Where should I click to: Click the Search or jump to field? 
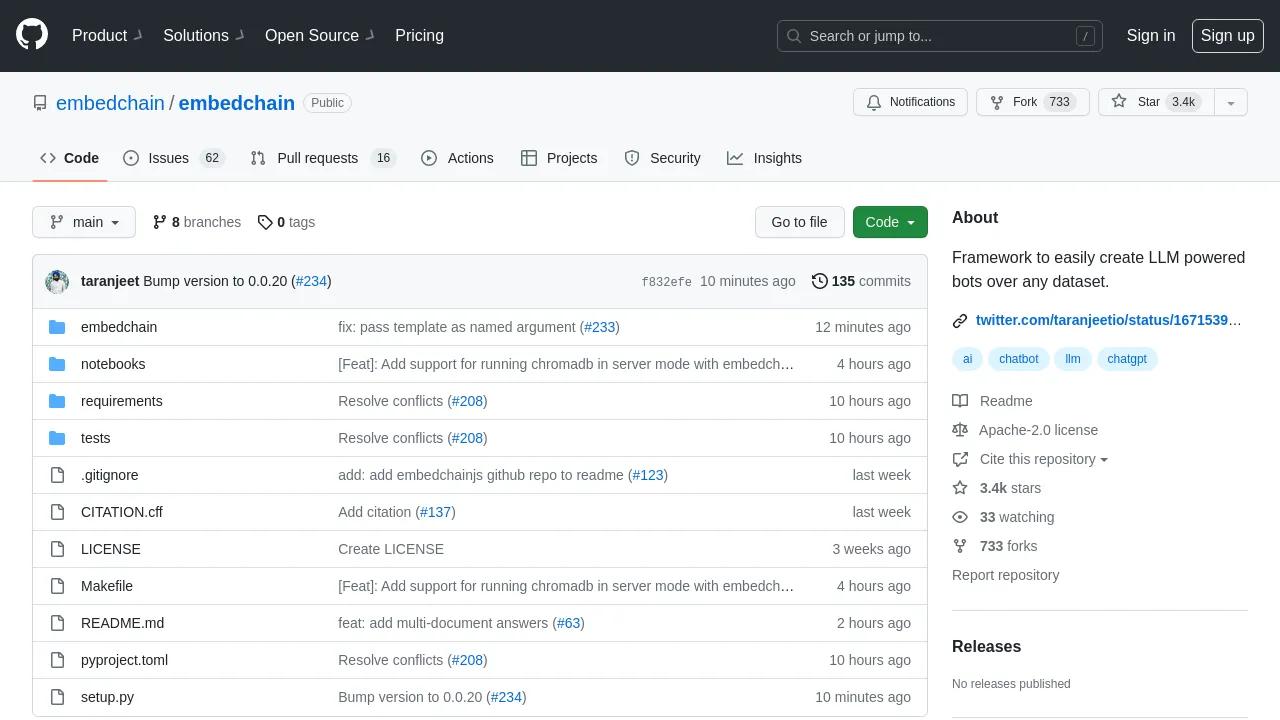(x=939, y=36)
